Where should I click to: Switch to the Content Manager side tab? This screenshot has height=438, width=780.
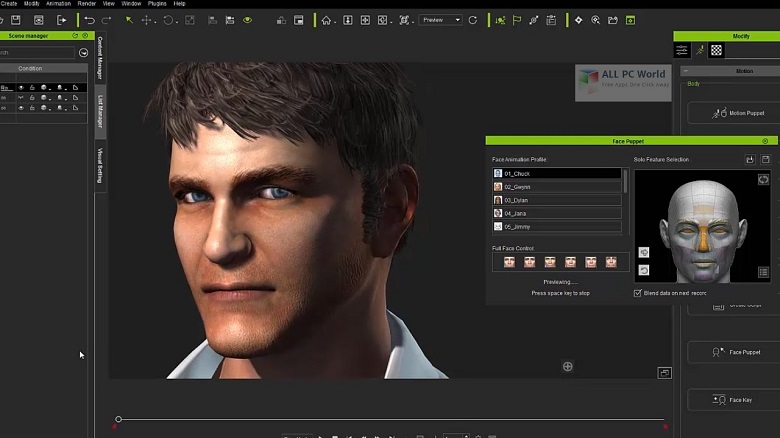100,58
